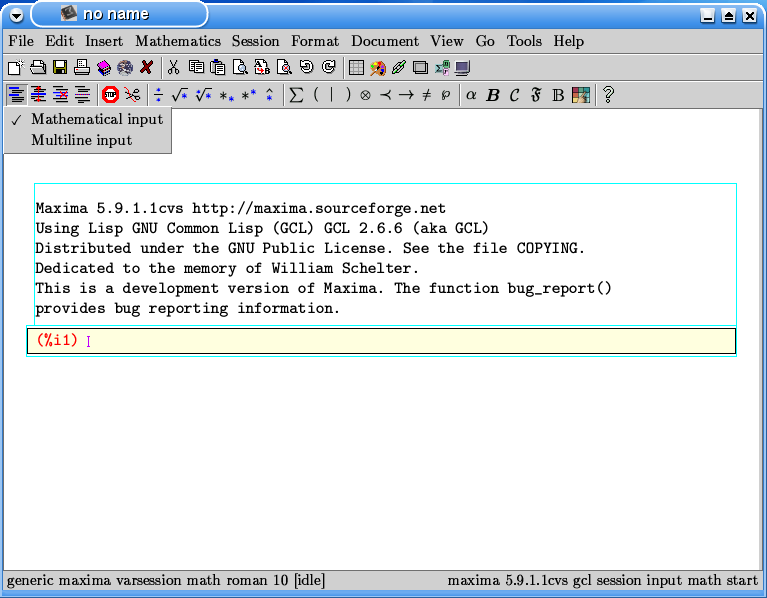
Task: Select the fraktur F font icon
Action: coord(536,94)
